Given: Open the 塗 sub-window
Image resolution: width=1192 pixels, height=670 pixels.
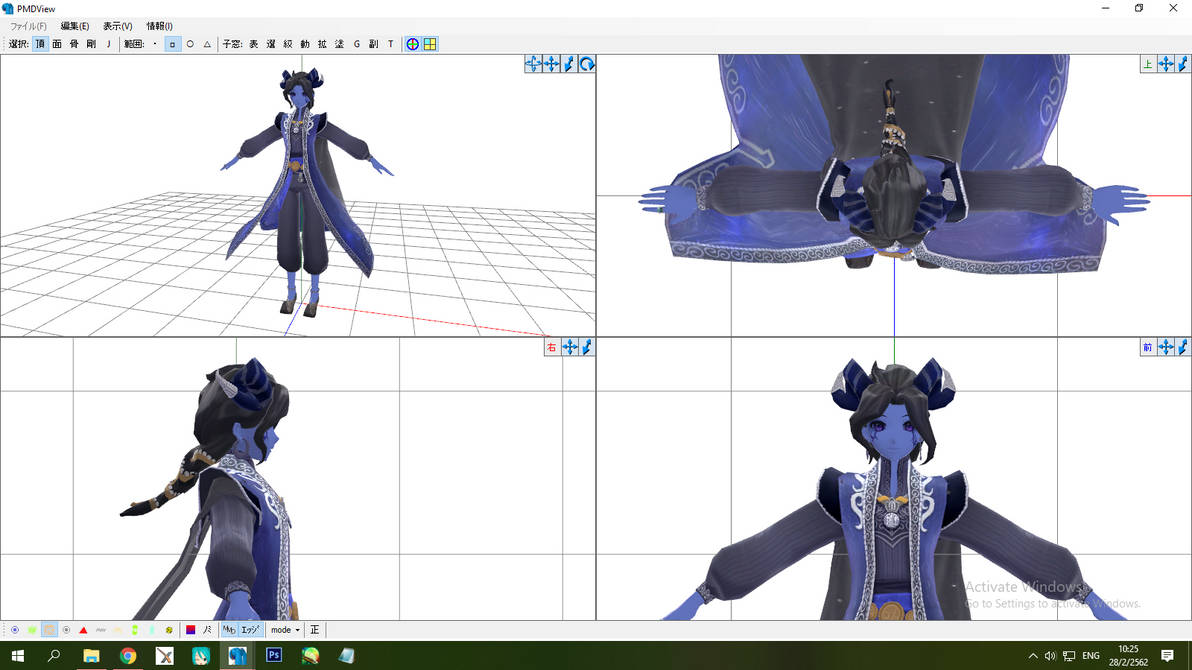Looking at the screenshot, I should (339, 44).
